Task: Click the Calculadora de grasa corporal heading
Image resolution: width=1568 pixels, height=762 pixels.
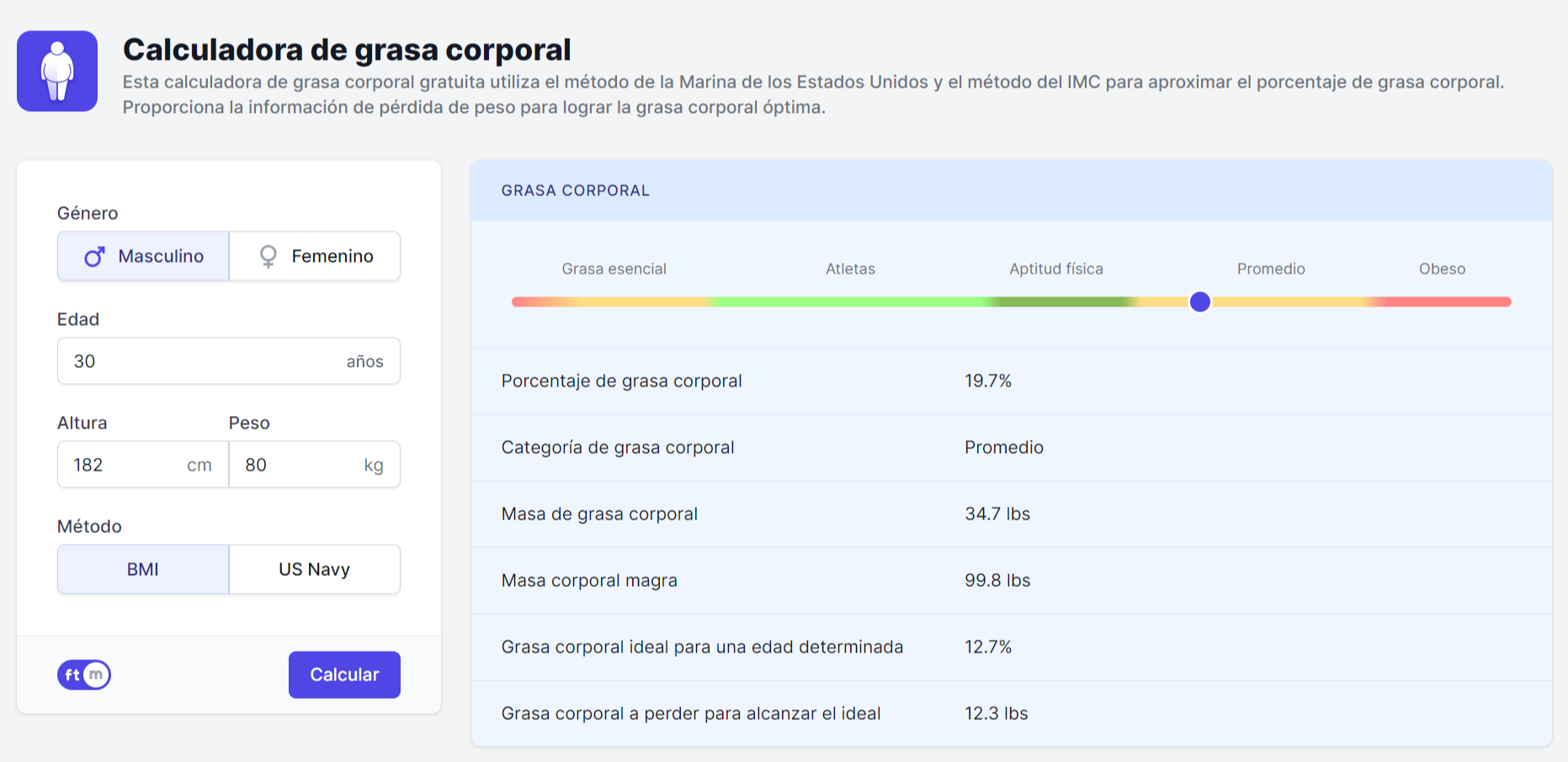Action: 347,50
